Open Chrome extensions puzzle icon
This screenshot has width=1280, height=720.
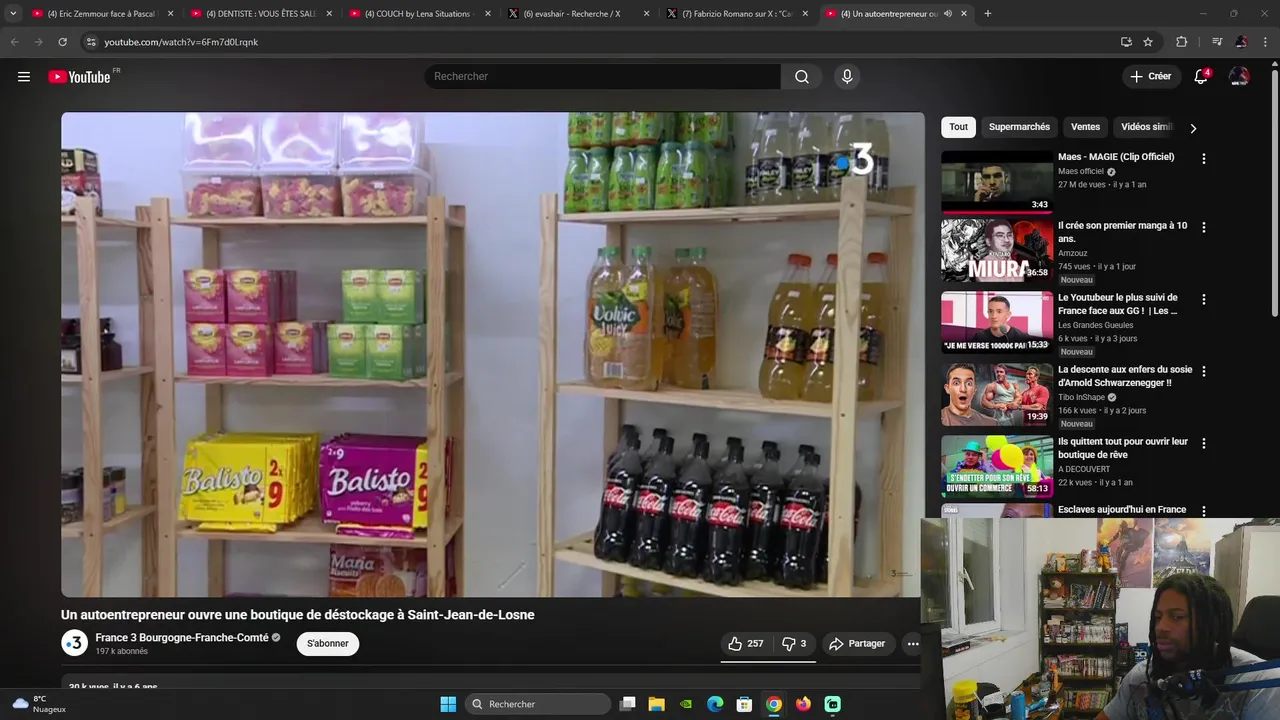coord(1181,42)
